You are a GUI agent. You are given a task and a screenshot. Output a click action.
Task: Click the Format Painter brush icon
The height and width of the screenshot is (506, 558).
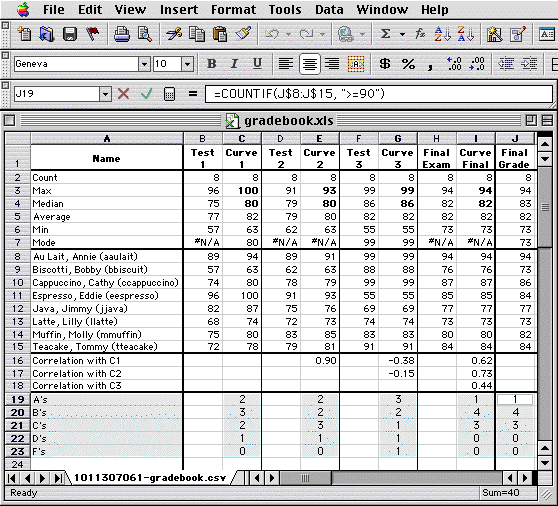coord(243,34)
